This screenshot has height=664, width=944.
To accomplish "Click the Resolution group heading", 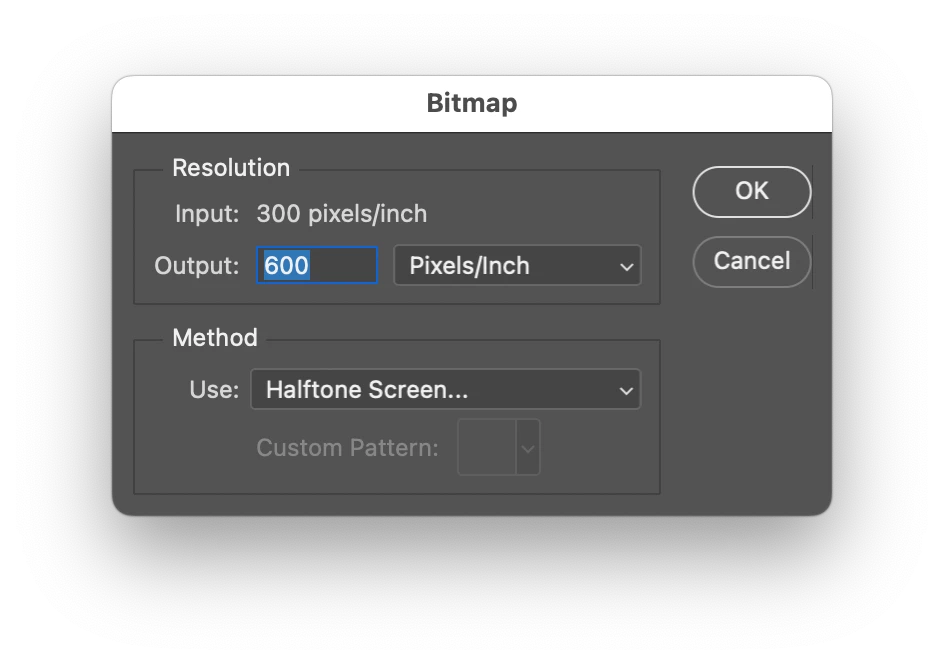I will 231,168.
